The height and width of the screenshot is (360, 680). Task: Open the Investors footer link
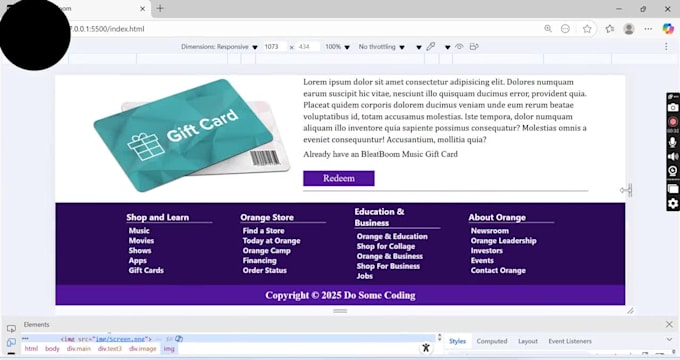tap(487, 251)
